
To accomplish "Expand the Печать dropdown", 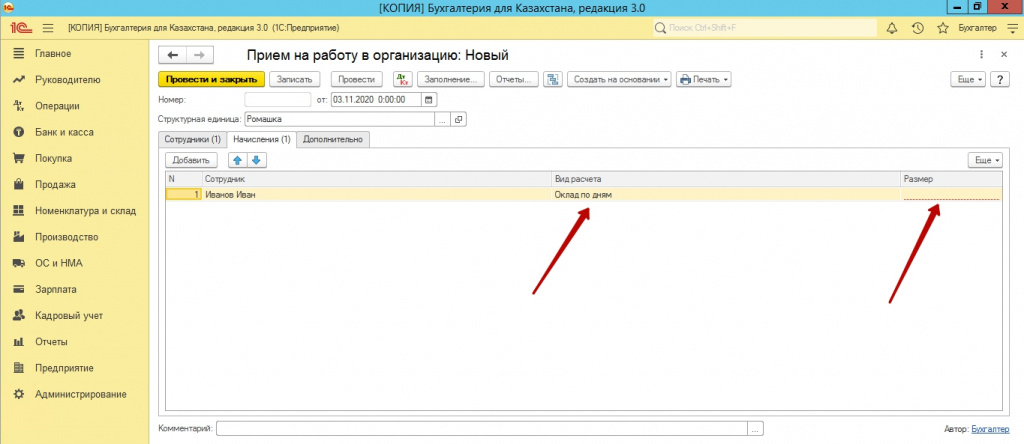I will [703, 80].
